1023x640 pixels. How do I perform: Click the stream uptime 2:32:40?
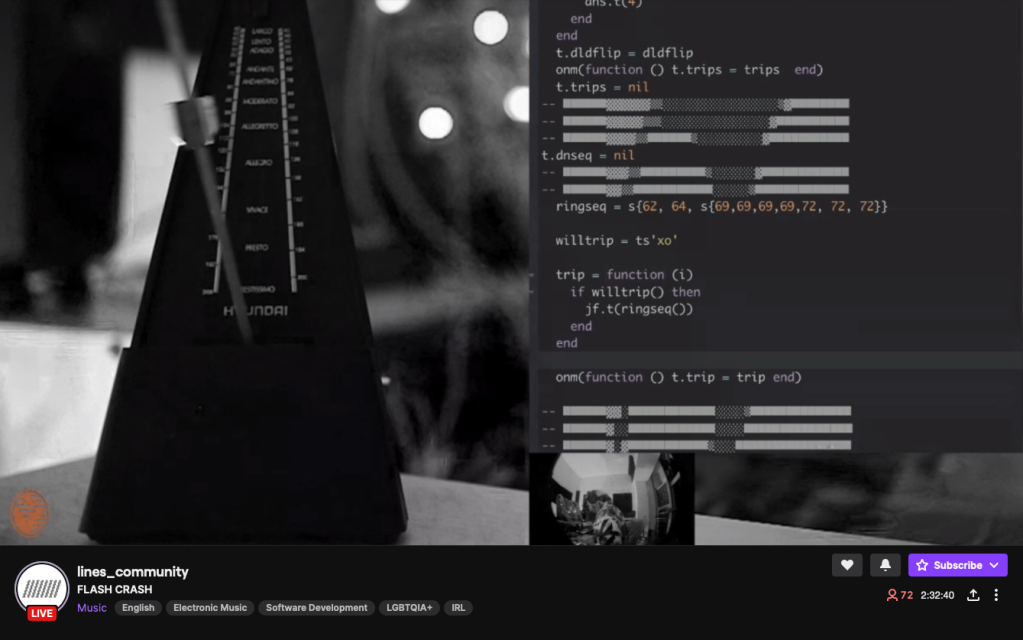pyautogui.click(x=937, y=595)
